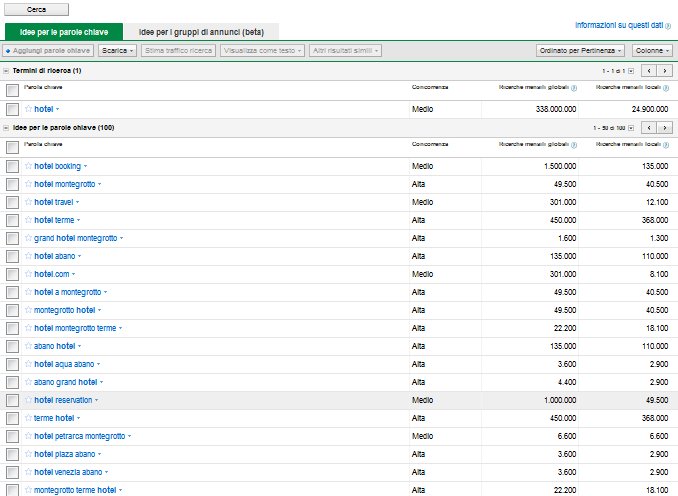Switch to 'Idee per i gruppi di annunci (beta)' tab

coord(201,32)
